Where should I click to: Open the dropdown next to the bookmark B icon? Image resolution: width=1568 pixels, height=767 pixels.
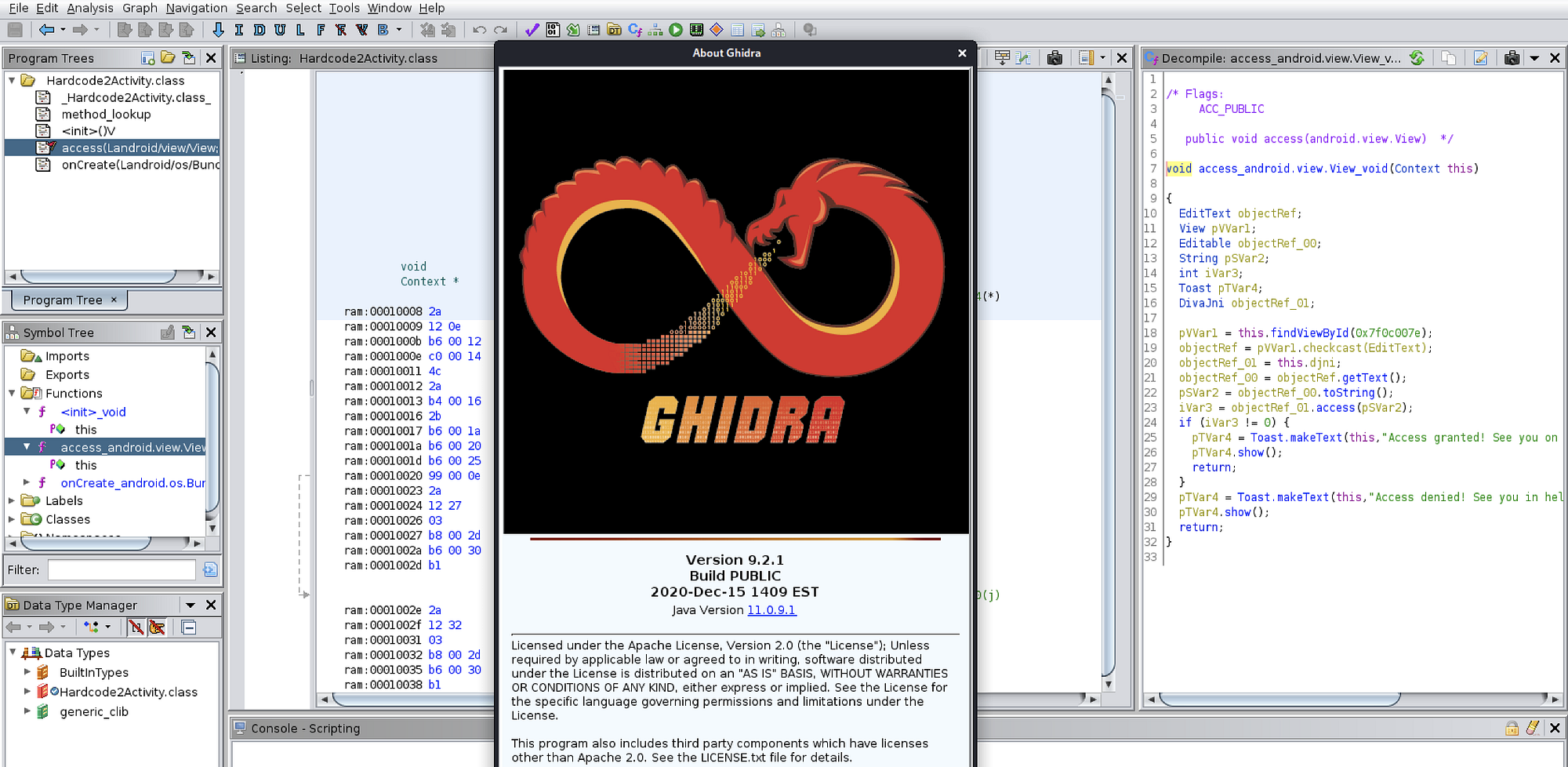(398, 30)
